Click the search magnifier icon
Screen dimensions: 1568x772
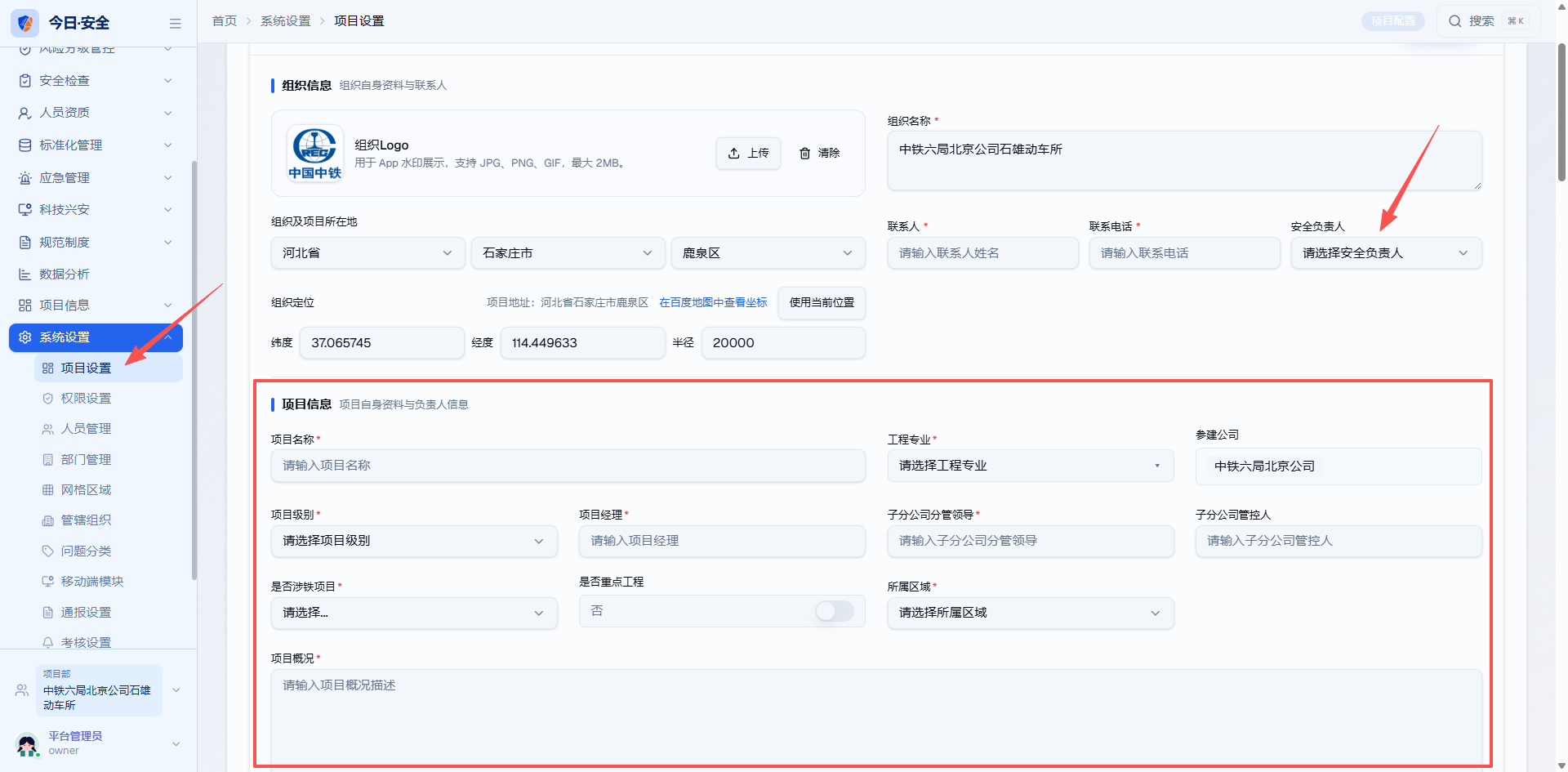(1455, 21)
